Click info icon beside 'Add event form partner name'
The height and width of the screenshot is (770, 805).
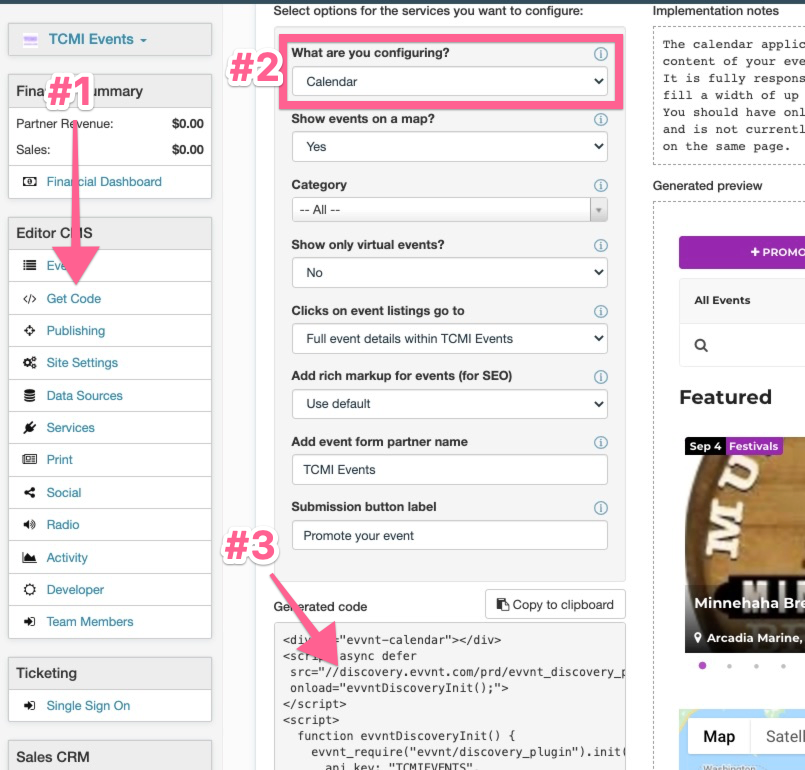tap(601, 442)
